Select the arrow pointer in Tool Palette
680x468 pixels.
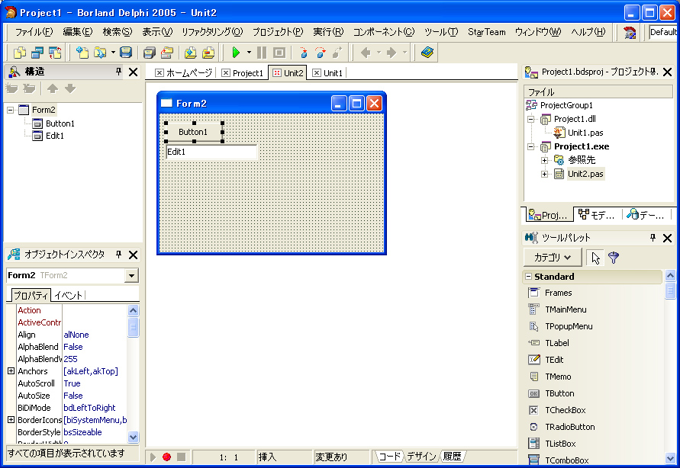coord(595,258)
